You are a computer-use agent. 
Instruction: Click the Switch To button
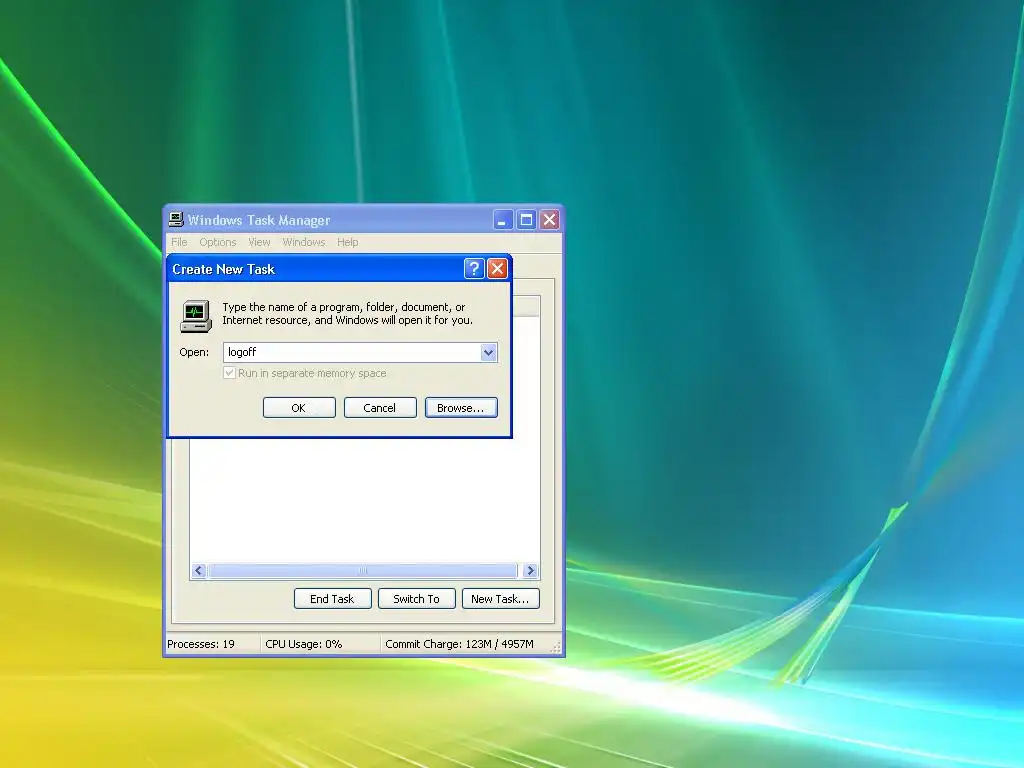(x=417, y=599)
